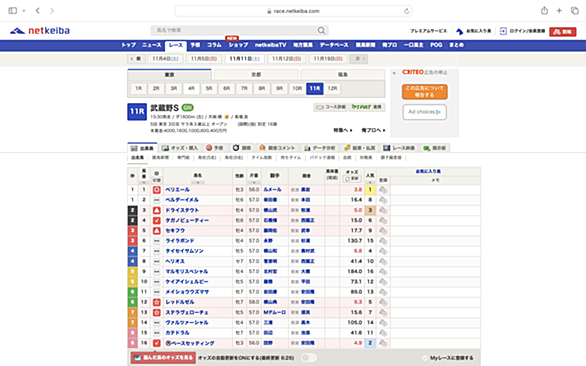Click the view selected horses odds button
586x366 pixels.
coord(163,358)
